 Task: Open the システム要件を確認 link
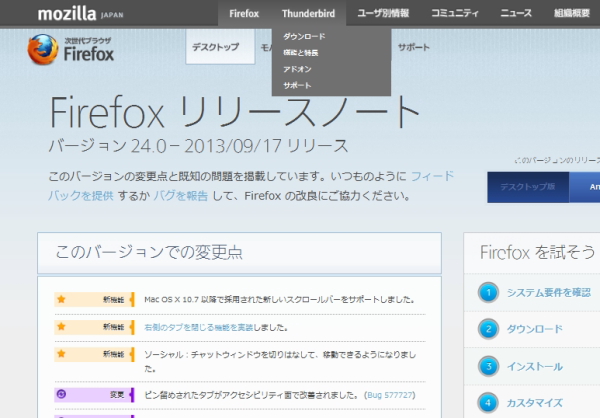click(548, 292)
